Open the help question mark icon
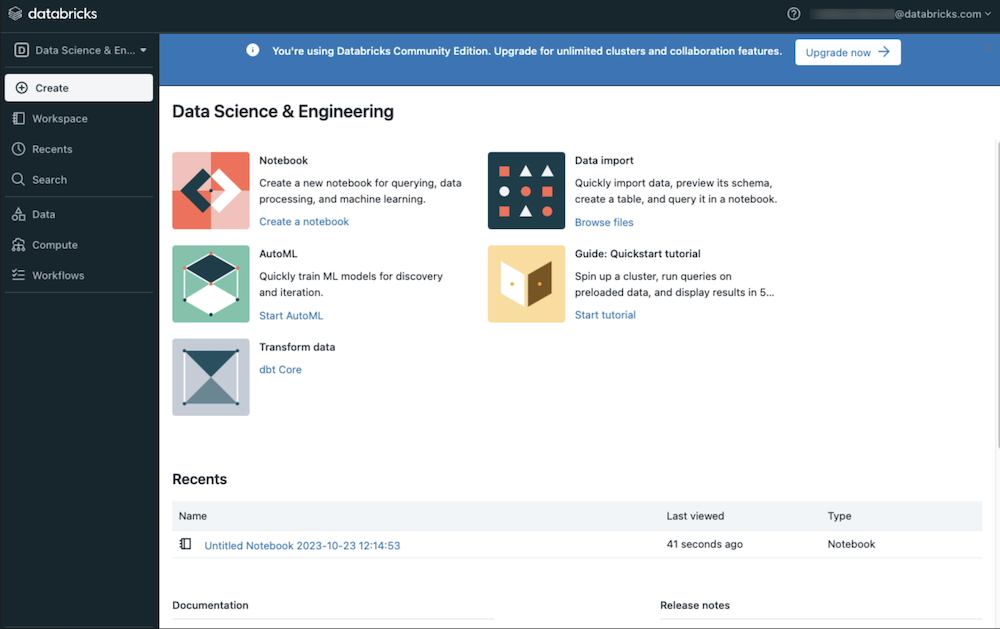 point(793,13)
